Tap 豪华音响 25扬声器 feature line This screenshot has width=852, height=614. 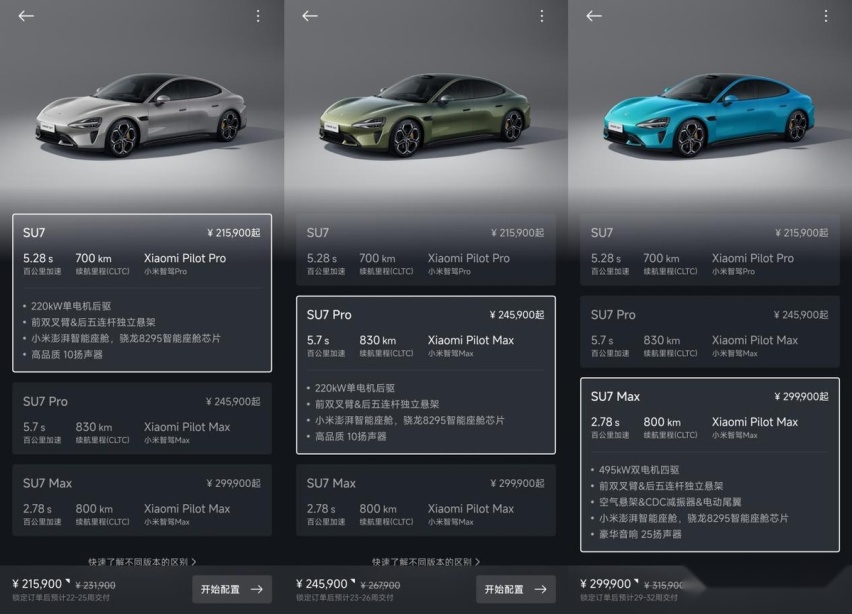[x=640, y=535]
